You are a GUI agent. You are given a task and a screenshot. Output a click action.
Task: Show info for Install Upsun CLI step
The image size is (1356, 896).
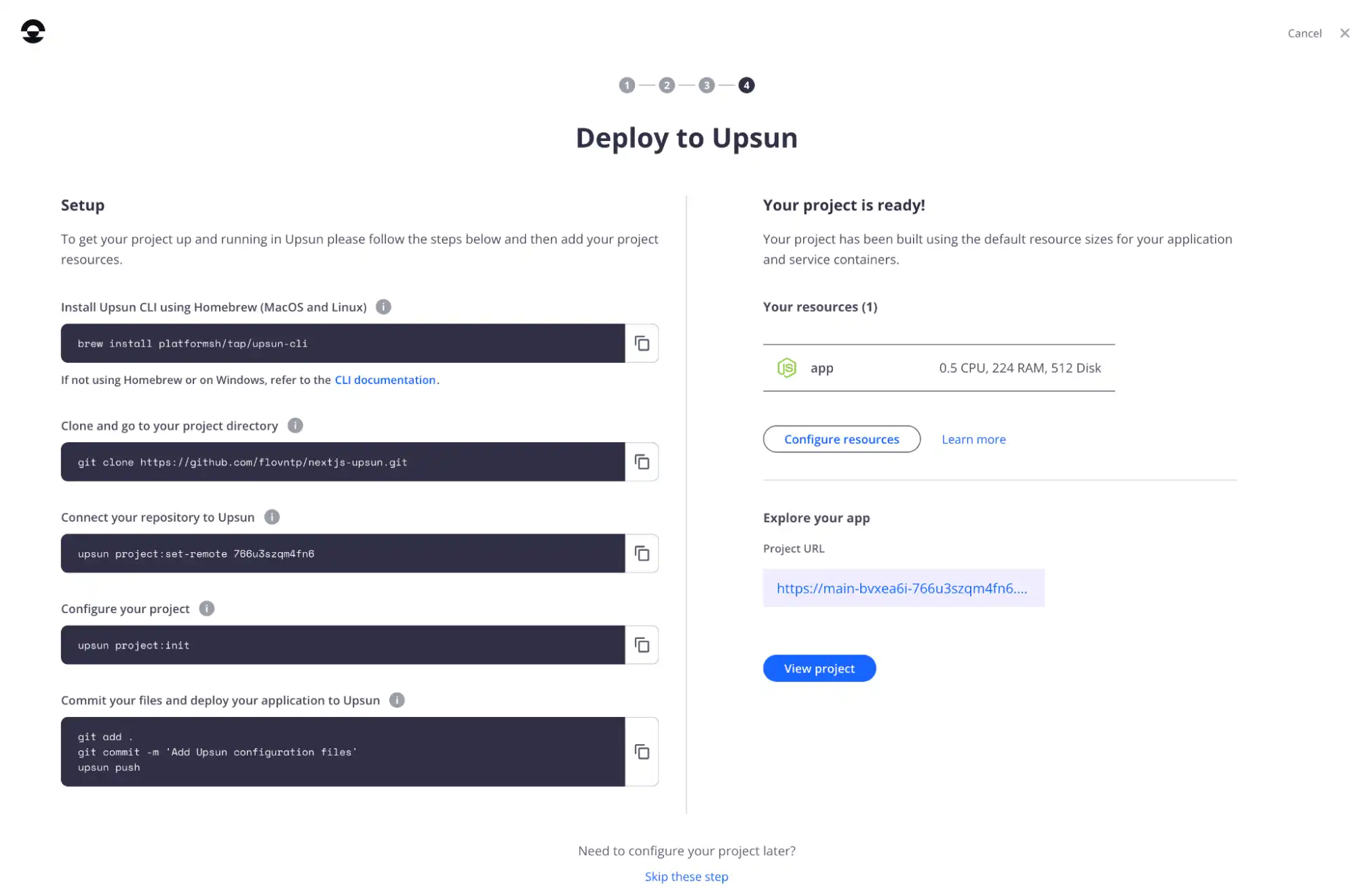tap(383, 307)
